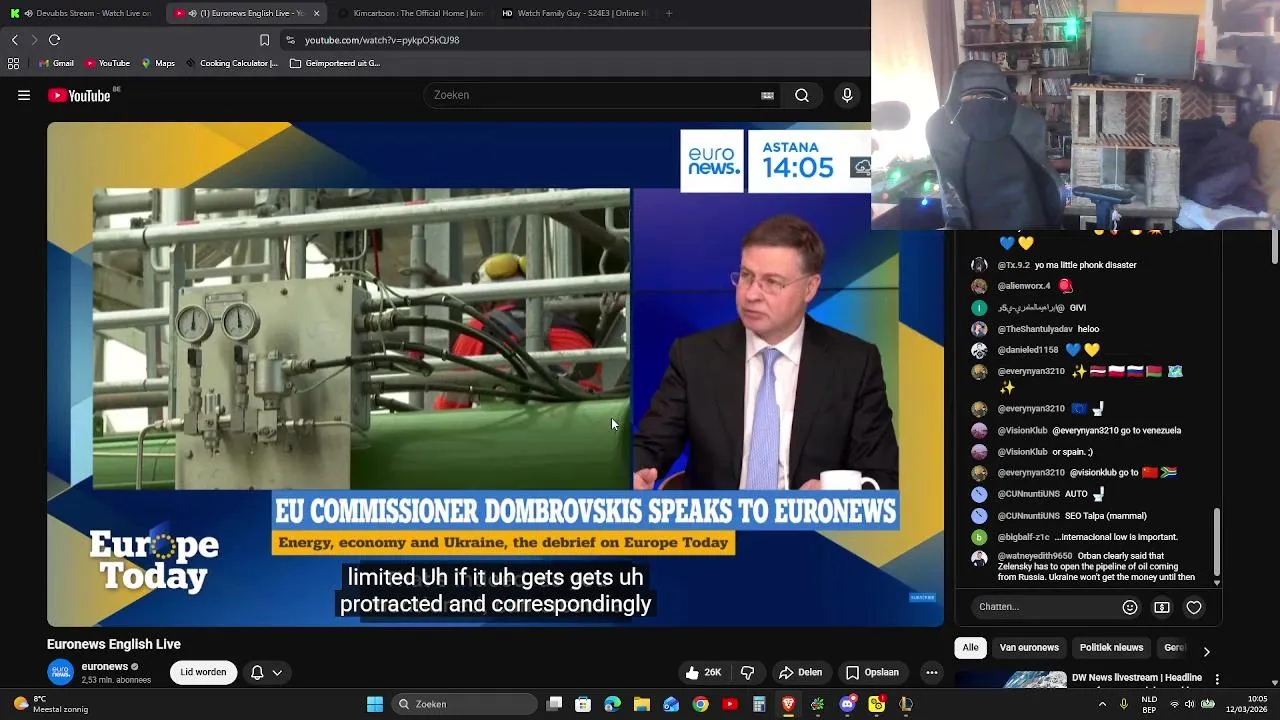Start voice search with the microphone icon
Image resolution: width=1280 pixels, height=720 pixels.
(x=847, y=95)
